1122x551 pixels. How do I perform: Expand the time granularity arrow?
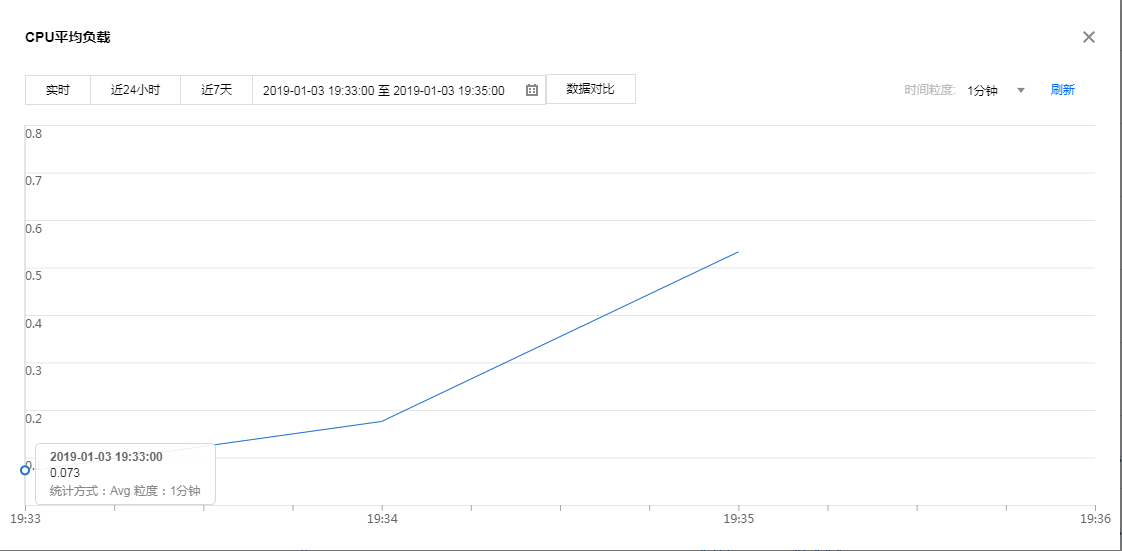tap(1021, 90)
